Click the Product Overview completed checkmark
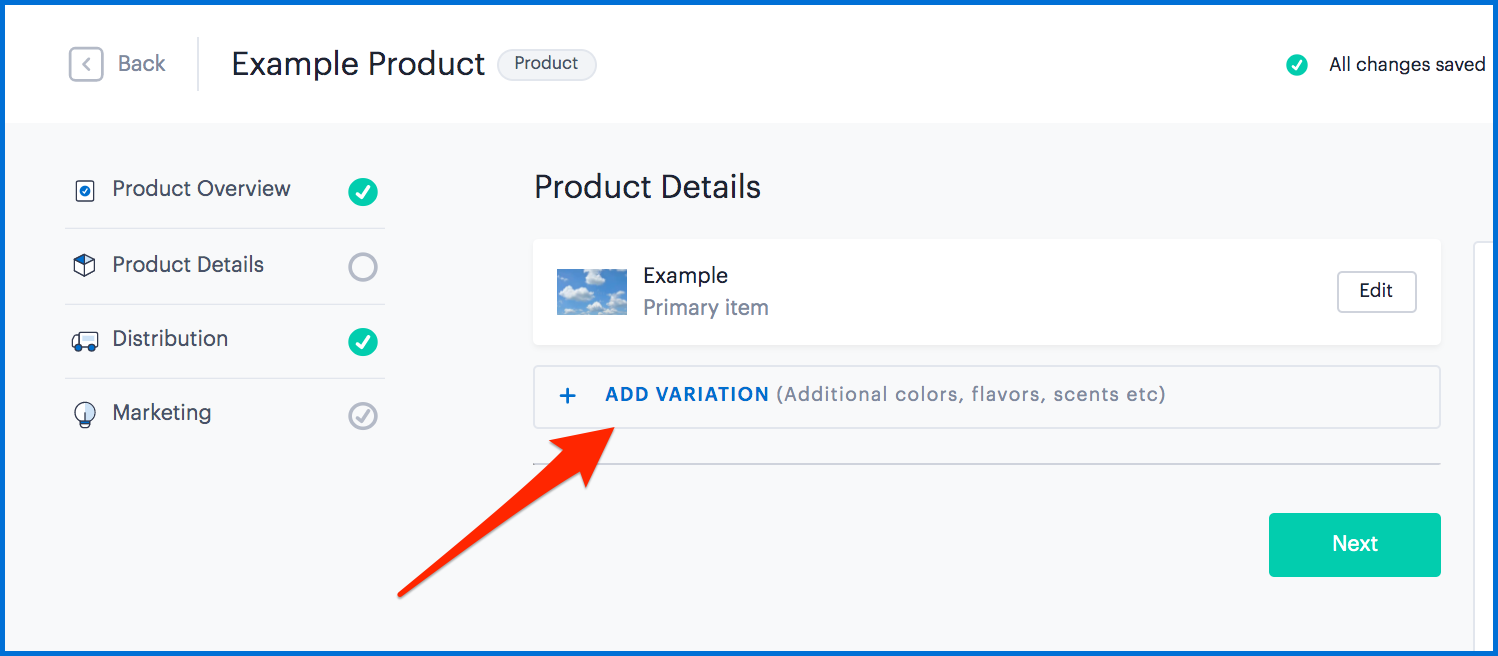 tap(363, 191)
